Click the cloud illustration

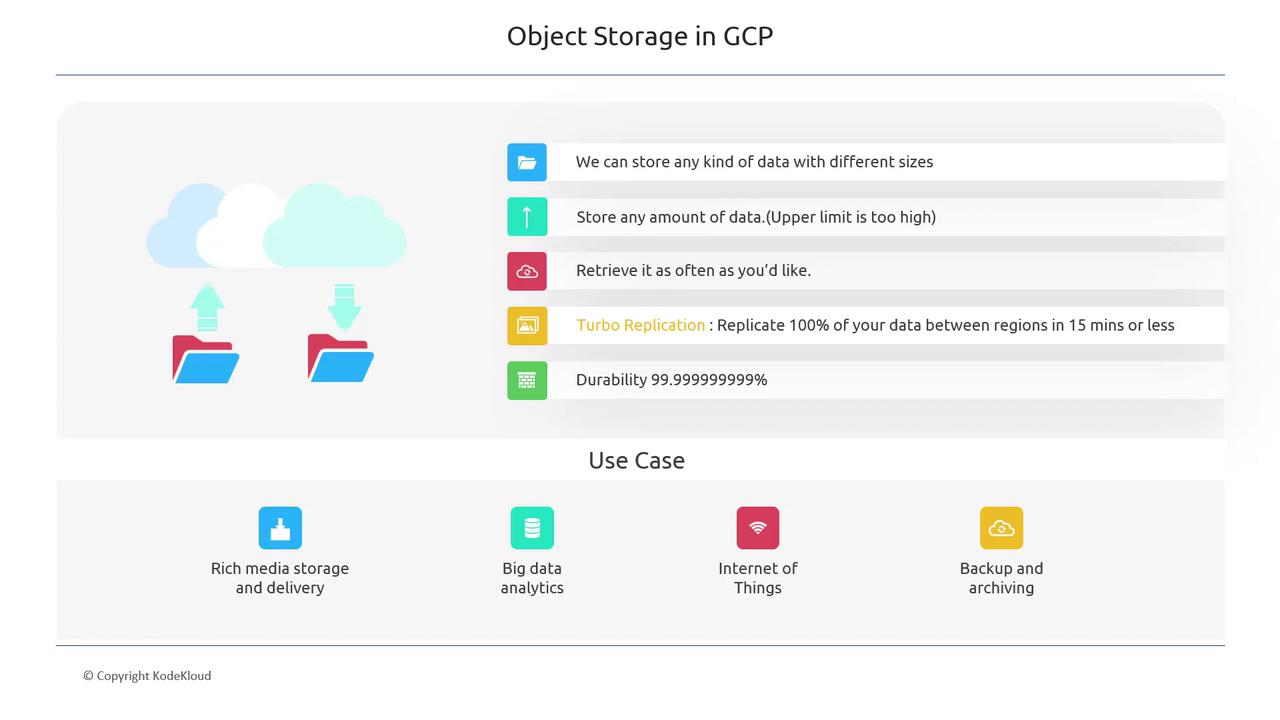coord(276,227)
